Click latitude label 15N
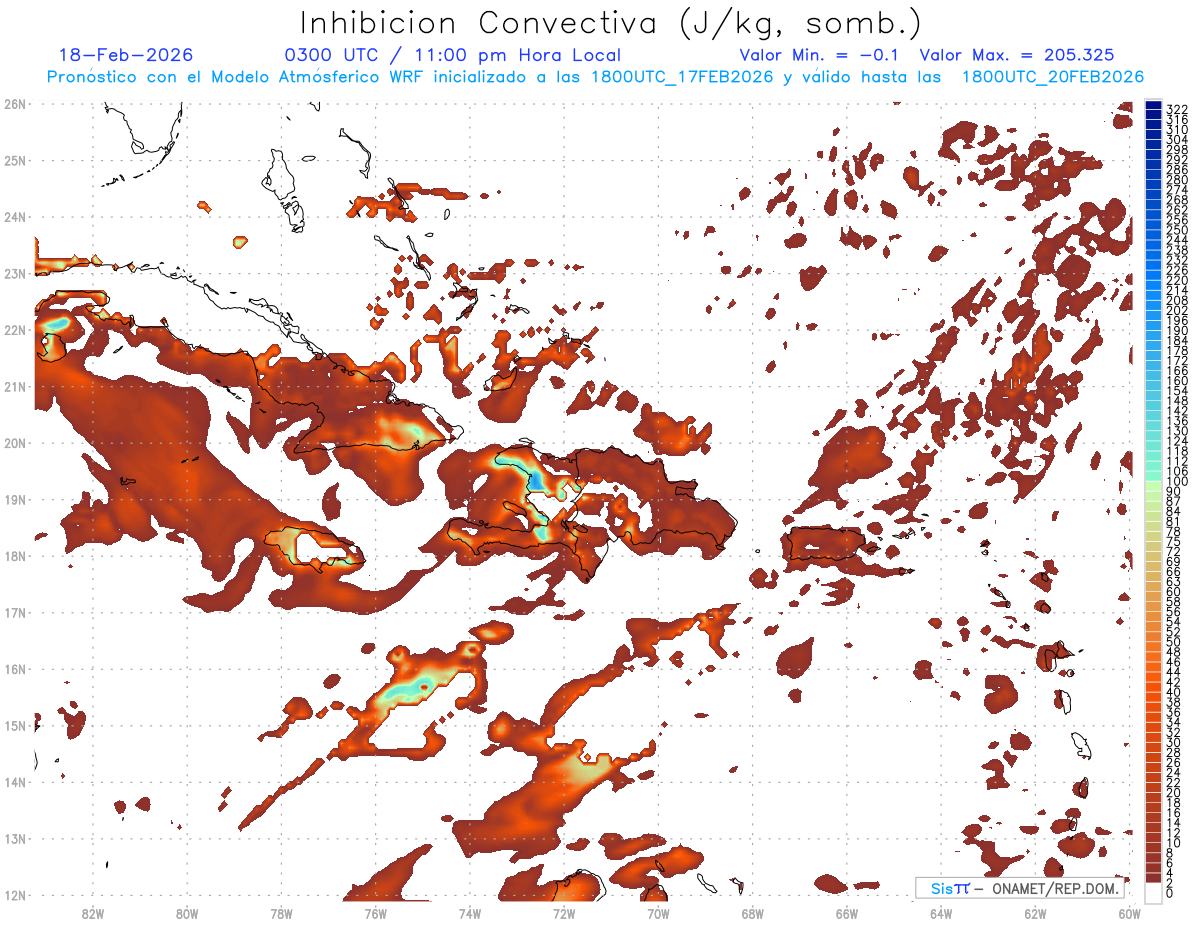The height and width of the screenshot is (927, 1200). click(x=15, y=725)
